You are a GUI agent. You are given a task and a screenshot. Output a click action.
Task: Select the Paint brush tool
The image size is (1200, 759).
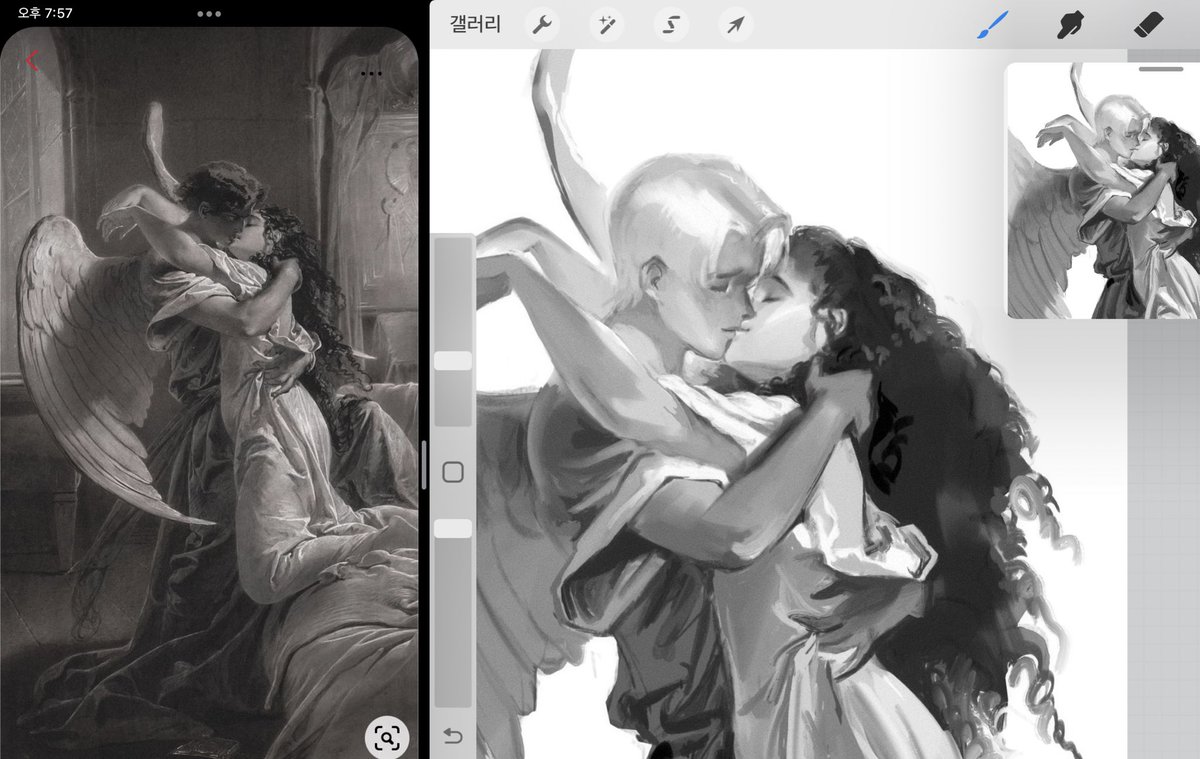coord(991,24)
